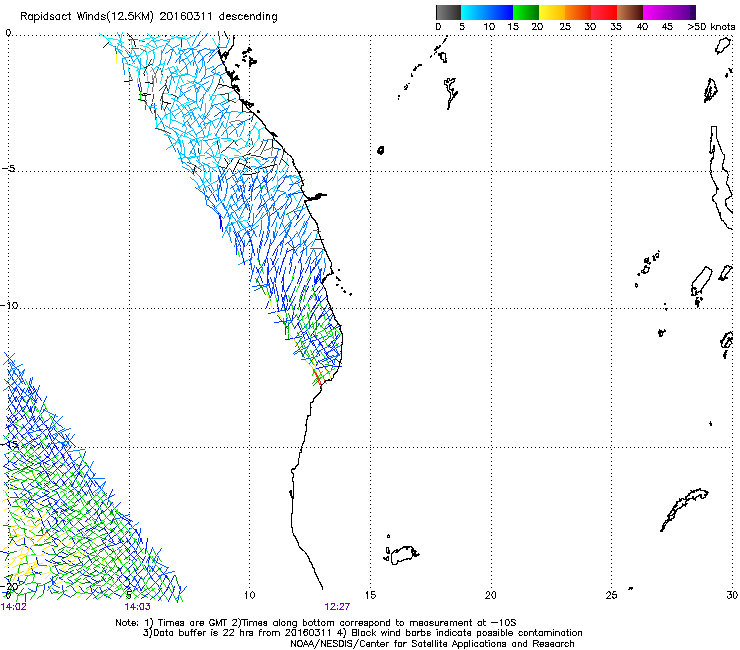
Task: Click the yellow 20-25 knots color segment
Action: click(552, 12)
